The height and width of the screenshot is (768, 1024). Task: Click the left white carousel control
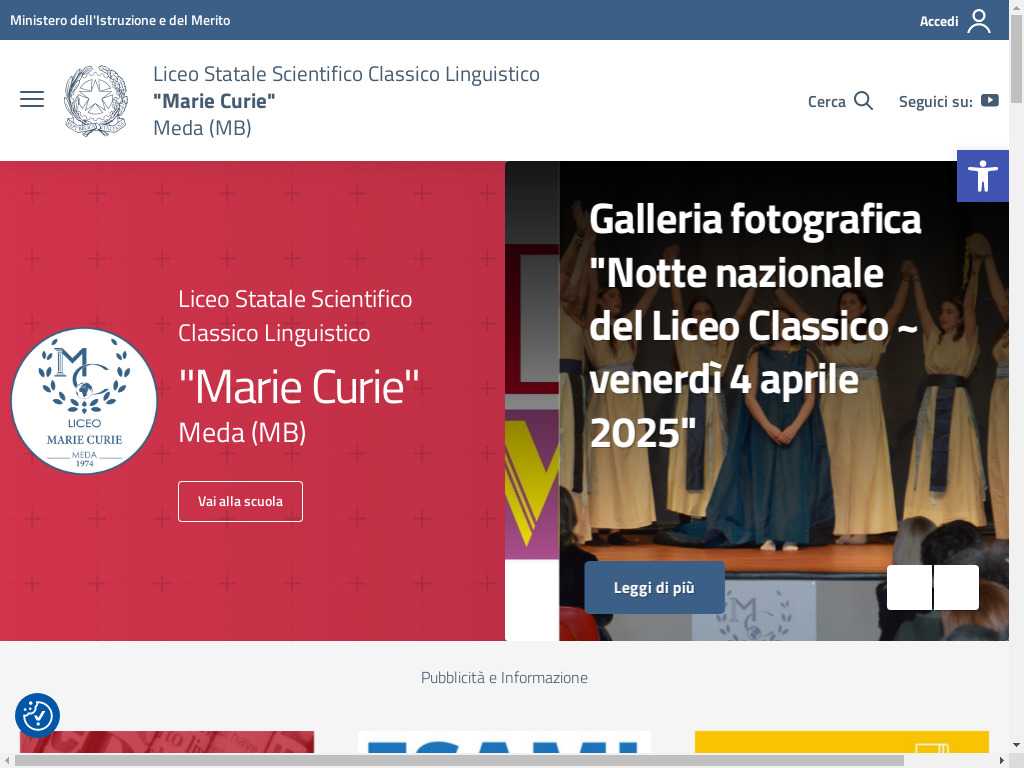[x=909, y=588]
